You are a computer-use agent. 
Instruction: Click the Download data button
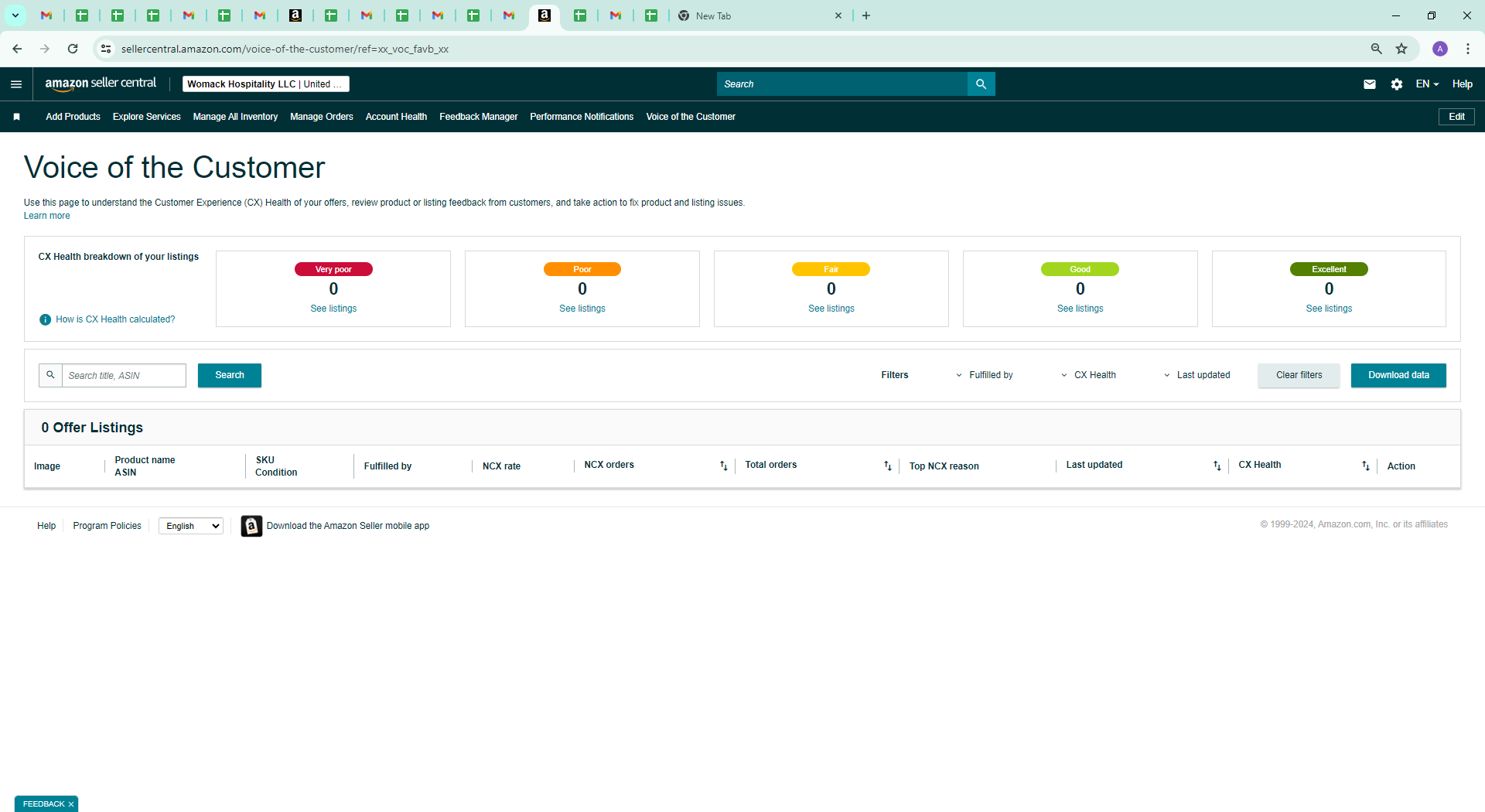(1398, 375)
